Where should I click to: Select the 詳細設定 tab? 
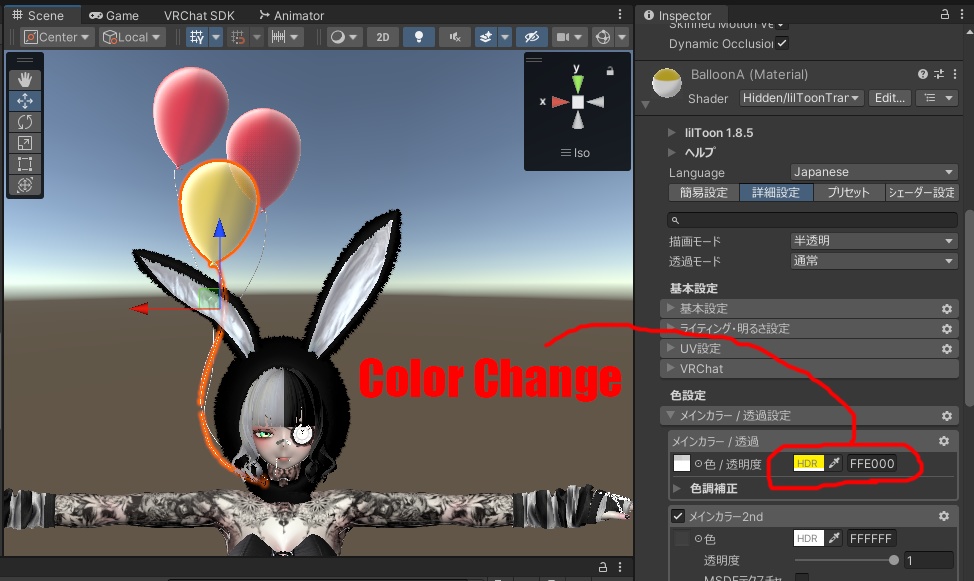776,193
